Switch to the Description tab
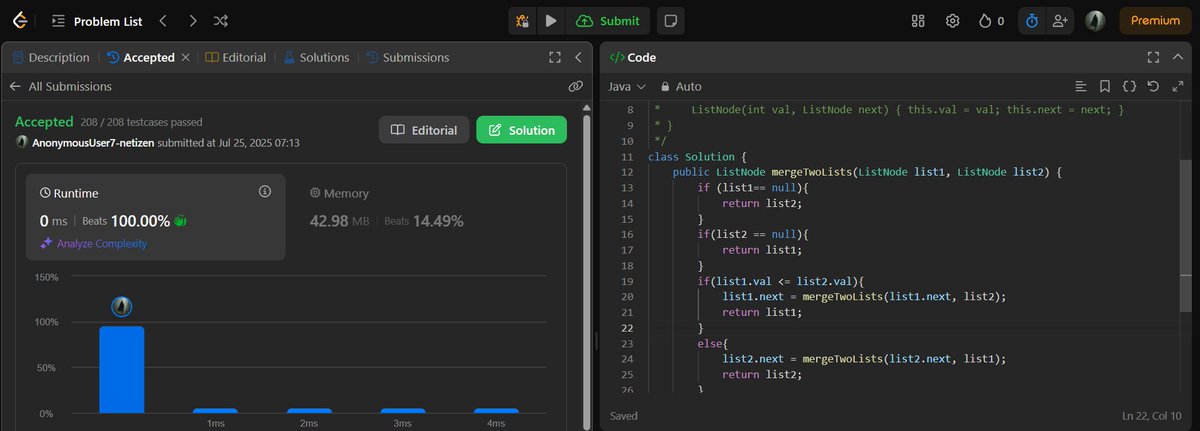 click(x=51, y=58)
